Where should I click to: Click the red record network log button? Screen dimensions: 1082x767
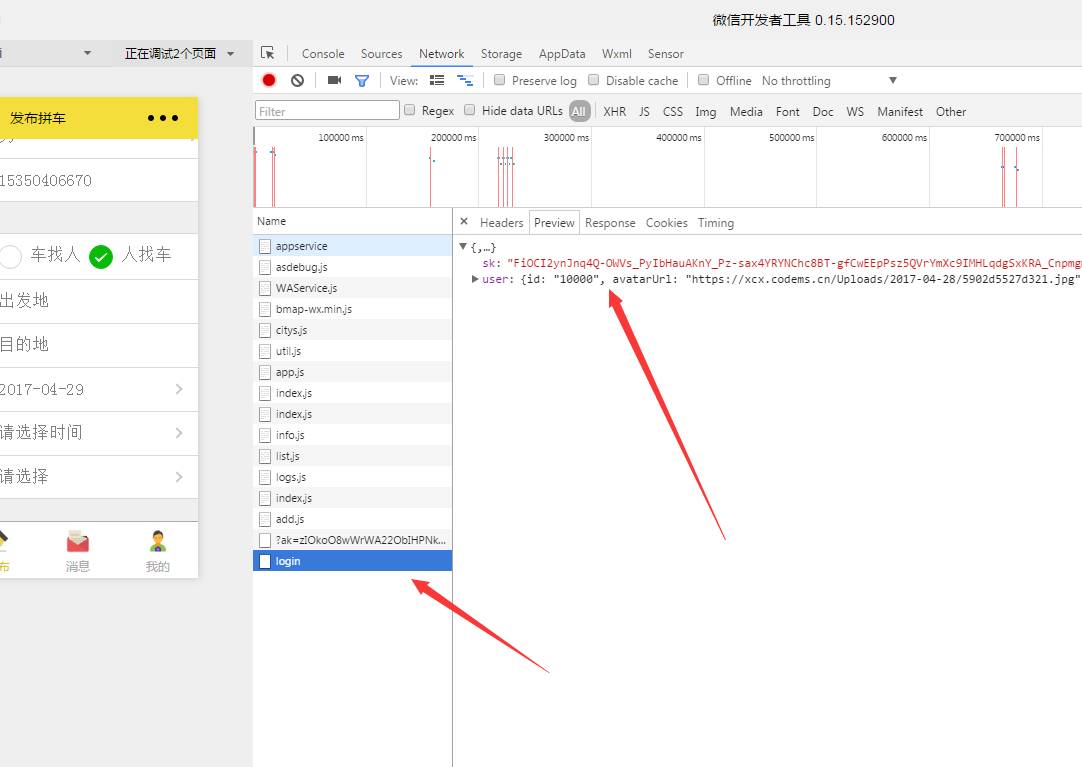pyautogui.click(x=269, y=80)
